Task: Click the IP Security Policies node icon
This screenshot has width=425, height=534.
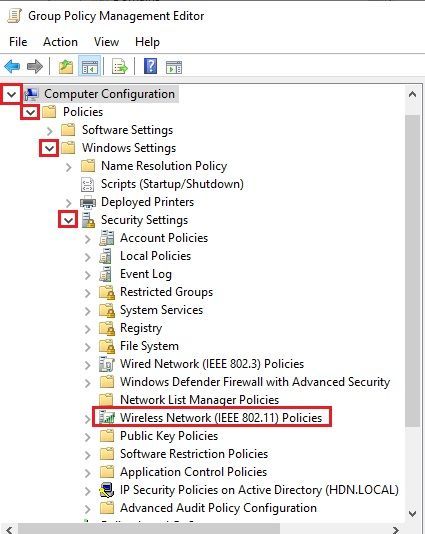Action: tap(107, 490)
